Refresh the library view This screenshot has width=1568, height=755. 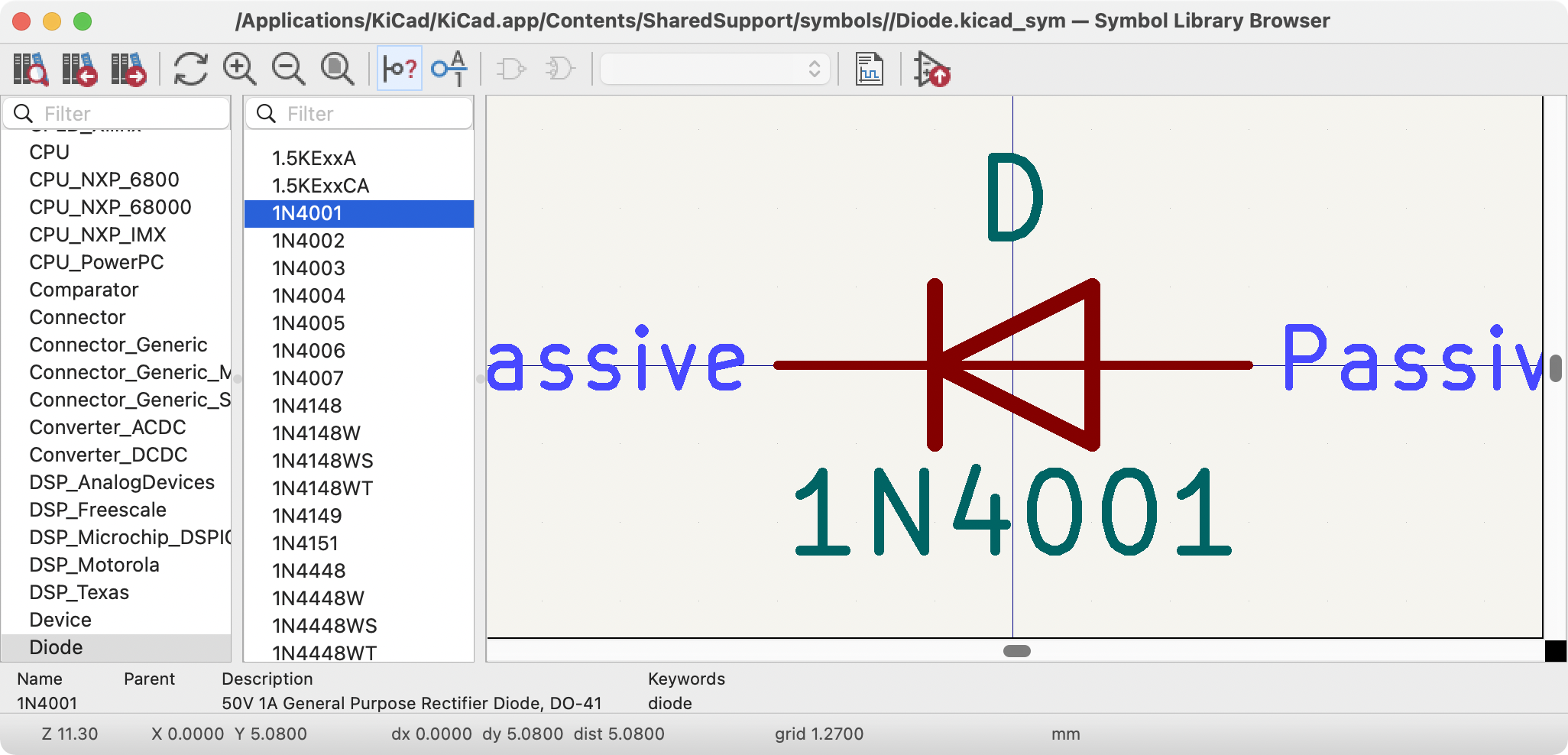click(x=189, y=69)
